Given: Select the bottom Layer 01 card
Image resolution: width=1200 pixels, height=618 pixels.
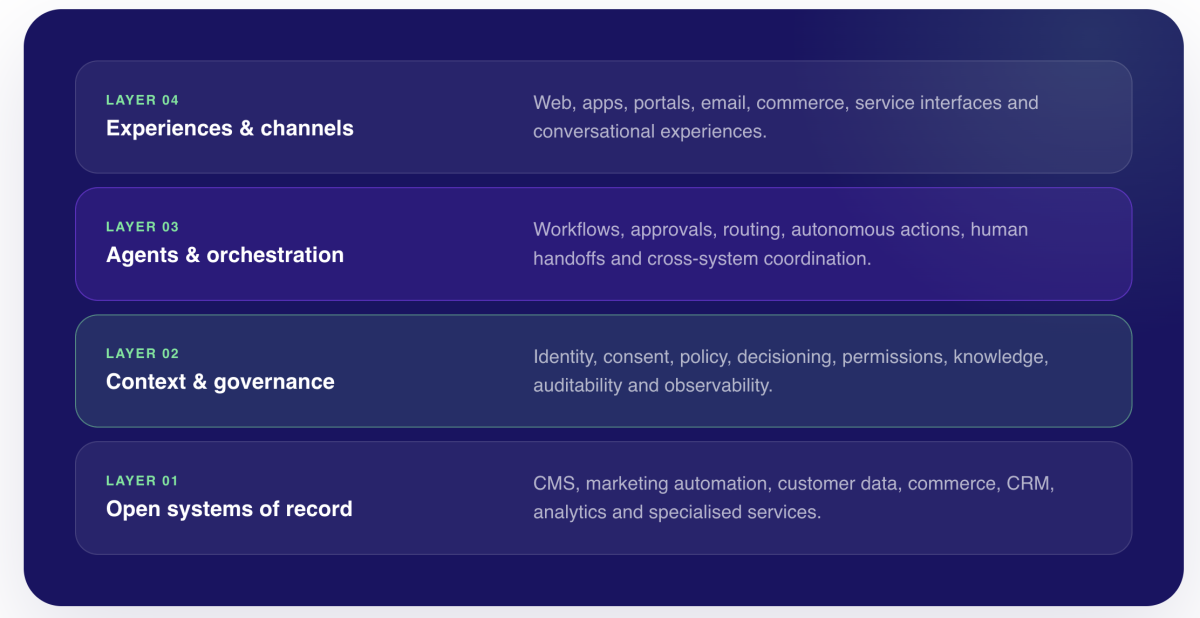Looking at the screenshot, I should (x=604, y=498).
